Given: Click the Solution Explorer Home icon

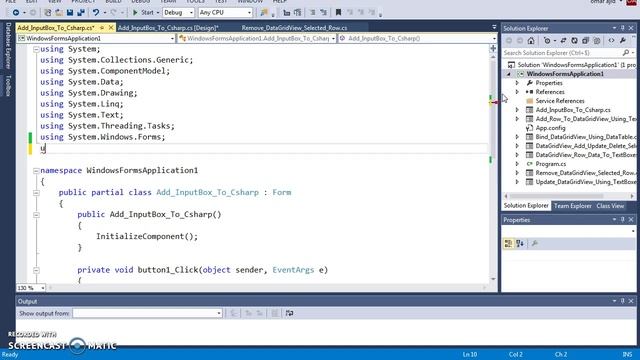Looking at the screenshot, I should [531, 40].
